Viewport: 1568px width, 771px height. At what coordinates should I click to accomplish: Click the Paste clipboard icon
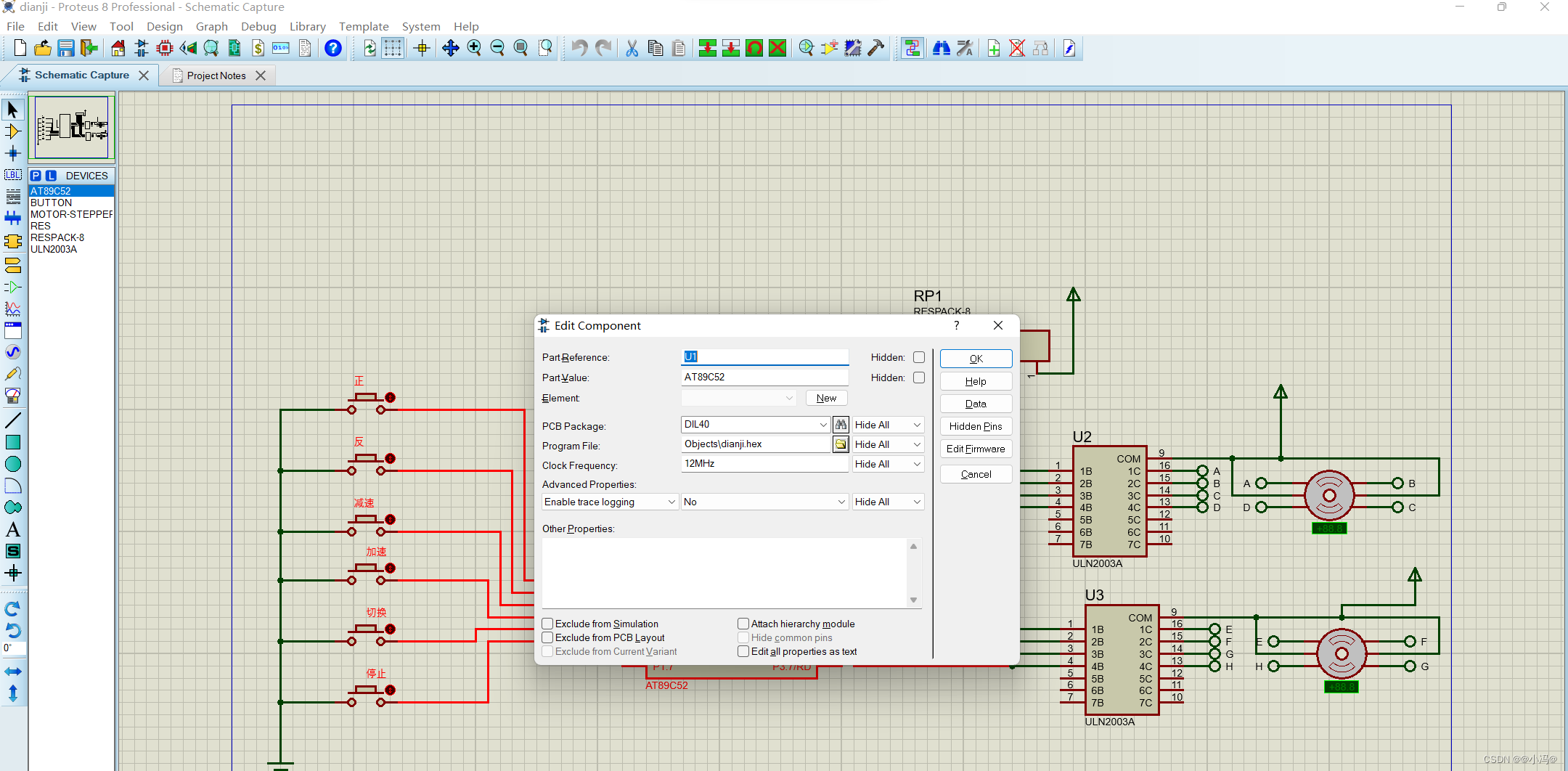[679, 49]
